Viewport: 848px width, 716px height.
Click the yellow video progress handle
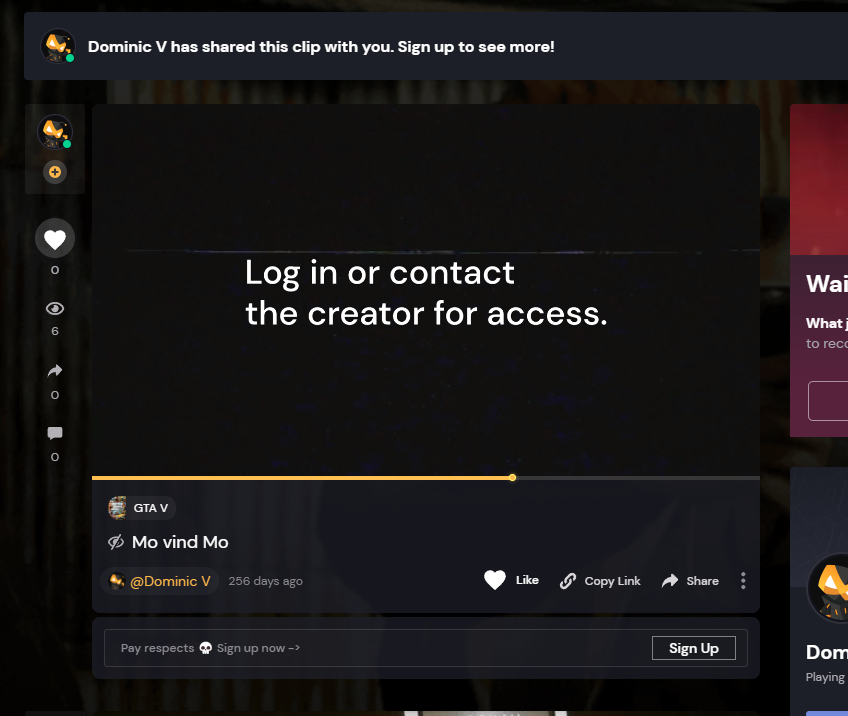click(x=512, y=478)
